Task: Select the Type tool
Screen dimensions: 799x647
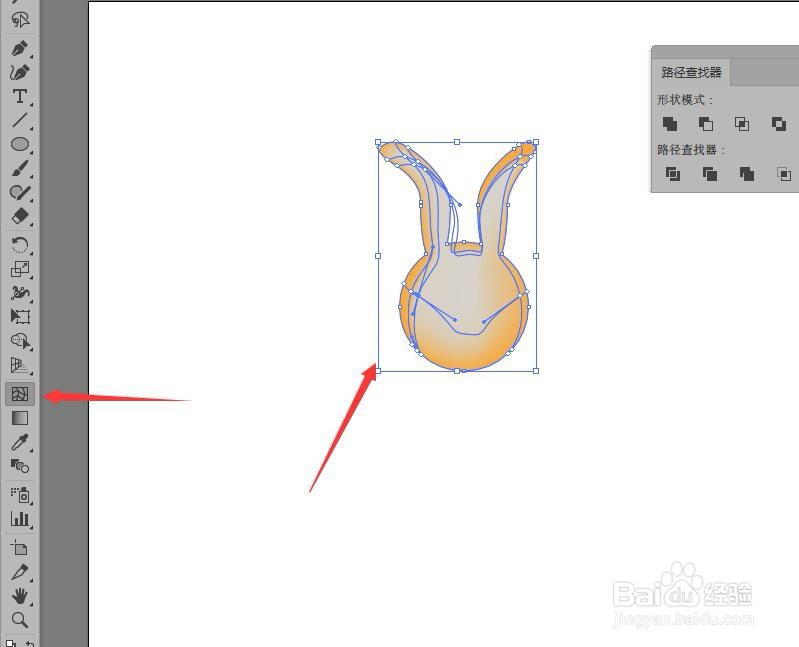Action: click(20, 96)
